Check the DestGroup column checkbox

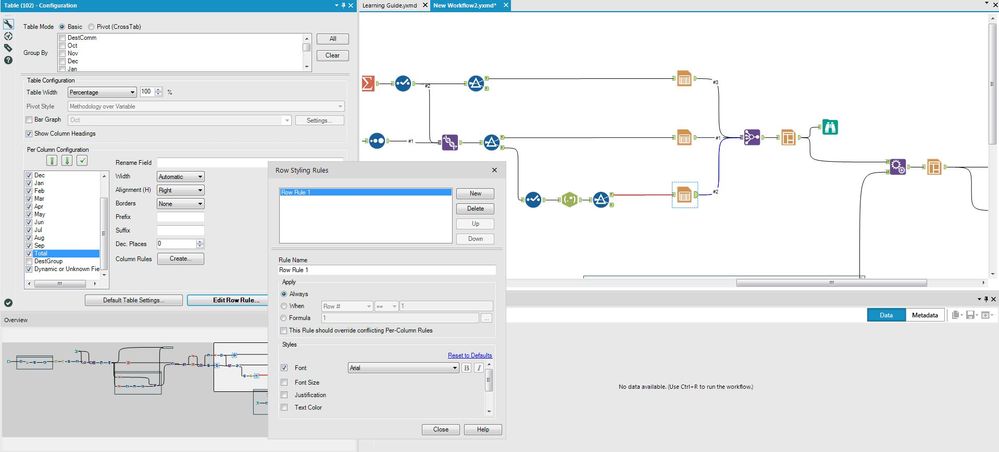[x=29, y=261]
